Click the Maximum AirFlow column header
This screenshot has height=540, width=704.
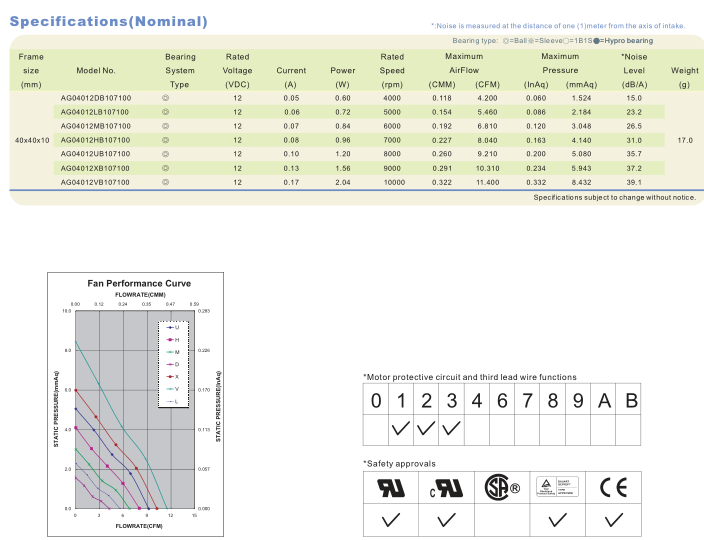[x=464, y=63]
